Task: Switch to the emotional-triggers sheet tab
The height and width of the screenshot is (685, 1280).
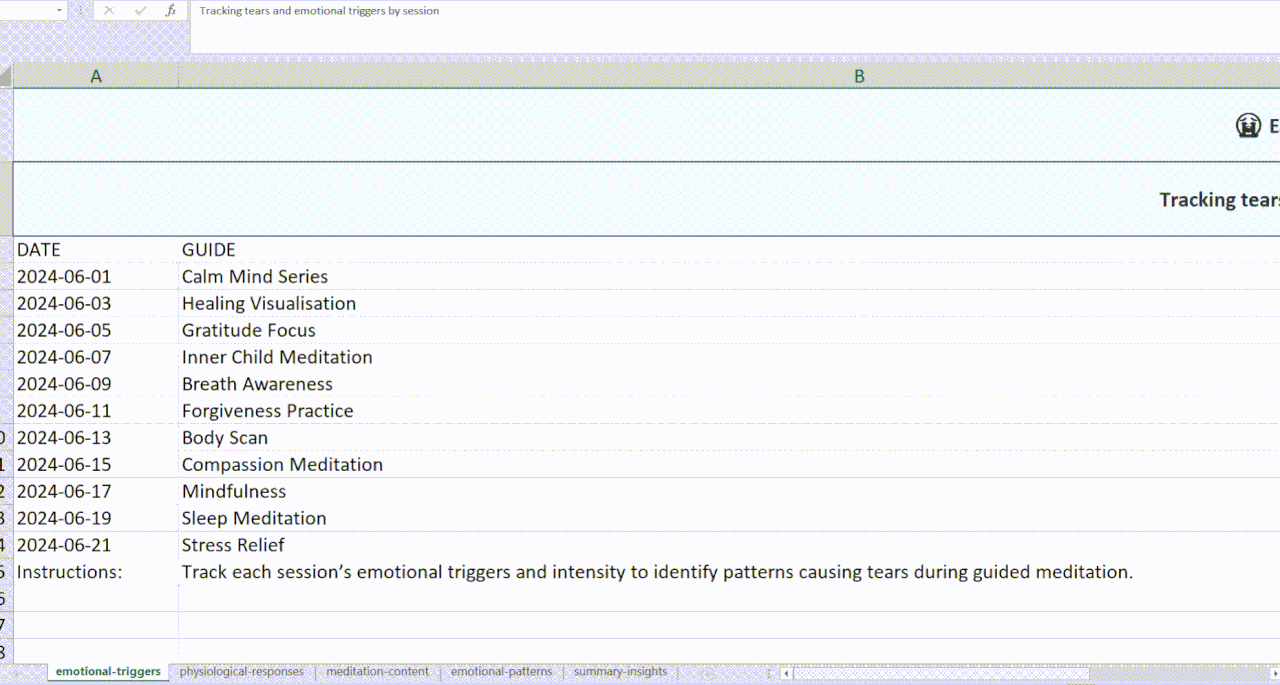Action: click(x=108, y=672)
